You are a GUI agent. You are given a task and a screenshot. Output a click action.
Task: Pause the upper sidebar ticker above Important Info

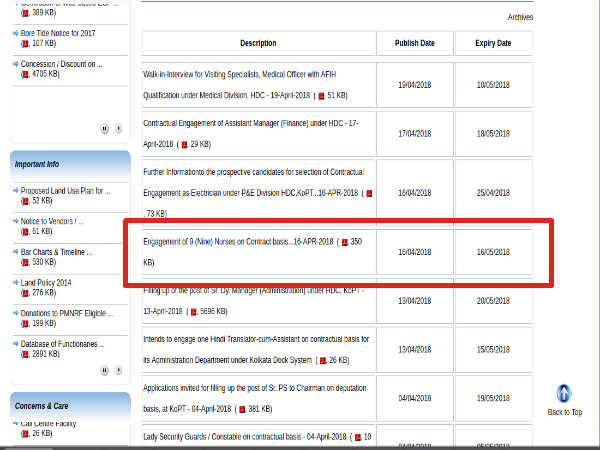104,129
